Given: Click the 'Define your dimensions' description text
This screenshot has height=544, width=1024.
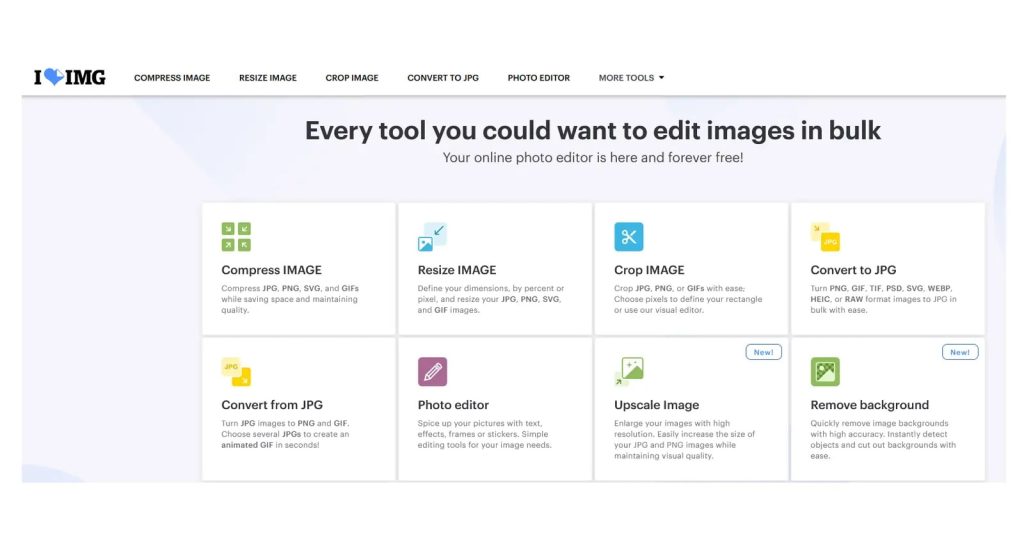Looking at the screenshot, I should coord(490,299).
